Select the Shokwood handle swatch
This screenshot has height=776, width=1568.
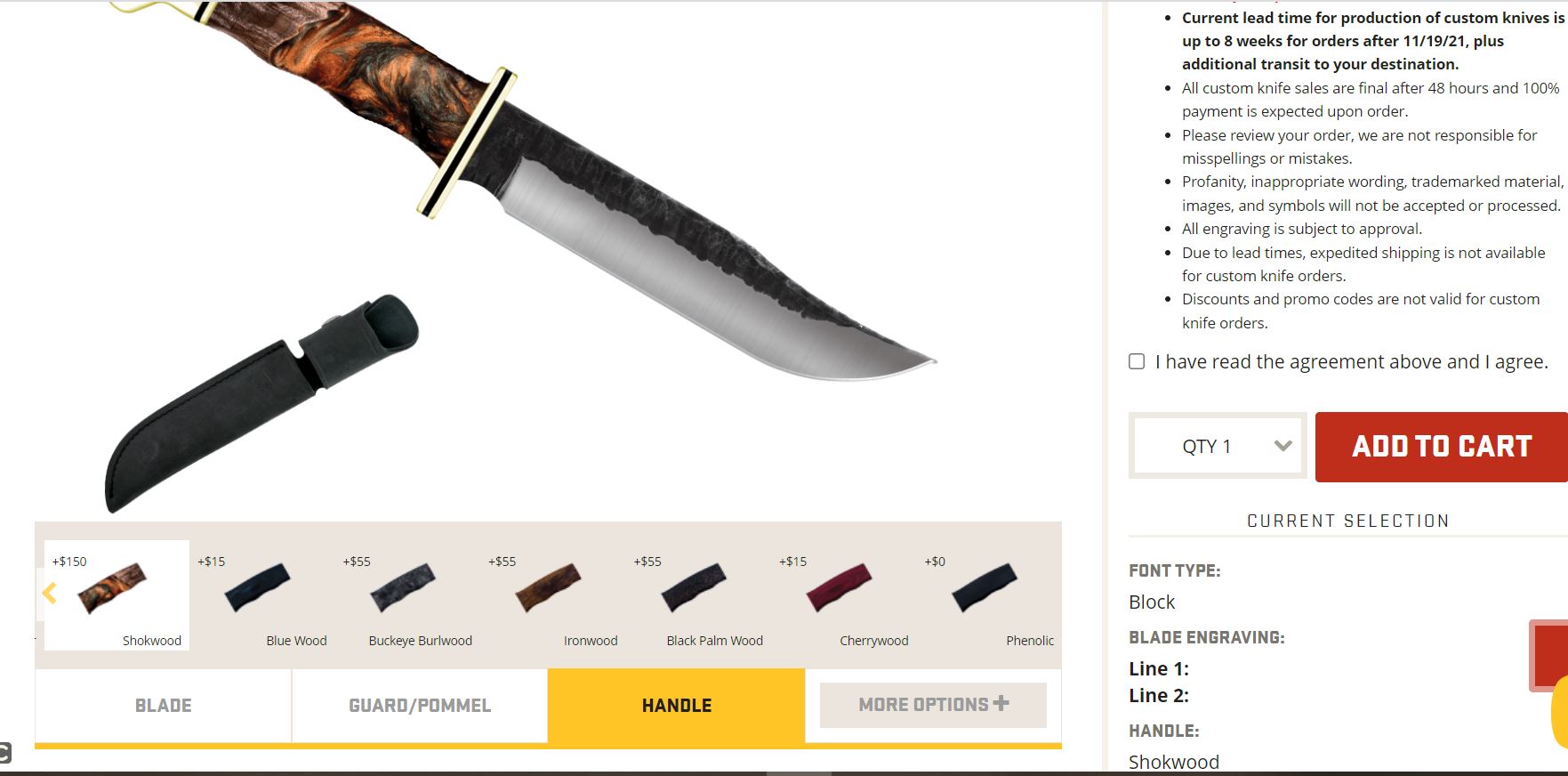pyautogui.click(x=117, y=595)
